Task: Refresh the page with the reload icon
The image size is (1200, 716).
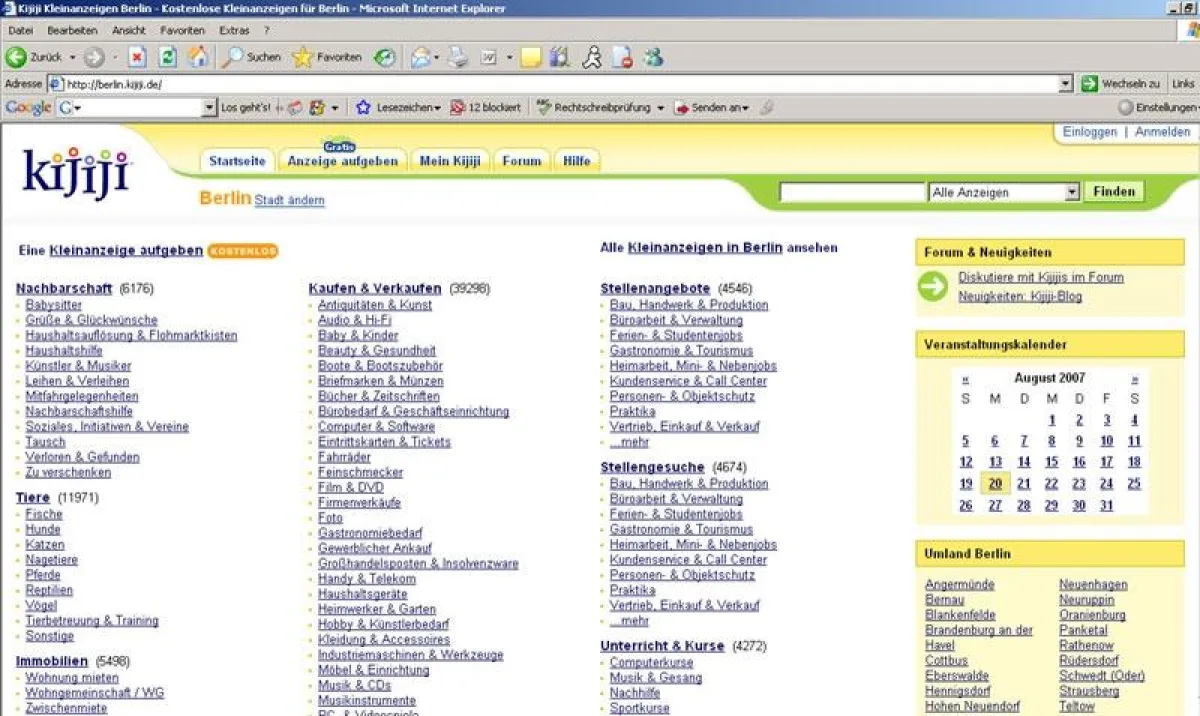Action: [x=168, y=58]
